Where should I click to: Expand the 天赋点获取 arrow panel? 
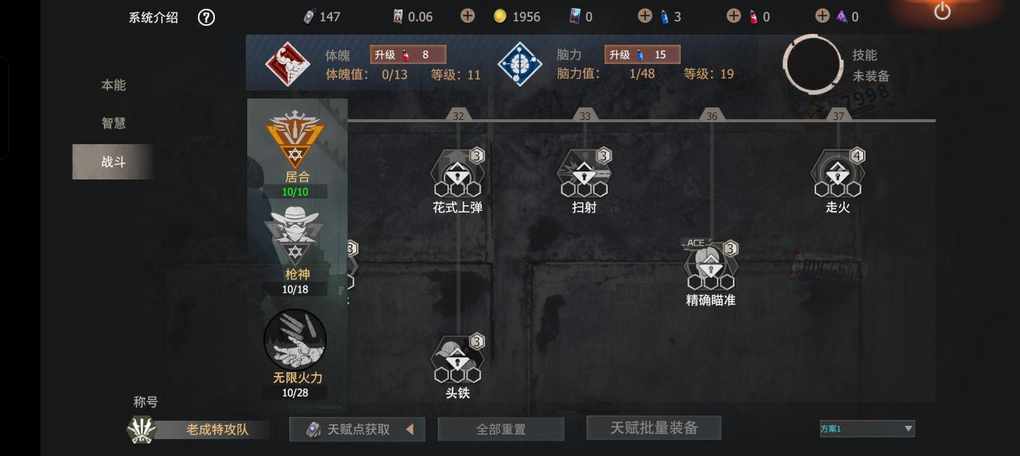(x=357, y=429)
